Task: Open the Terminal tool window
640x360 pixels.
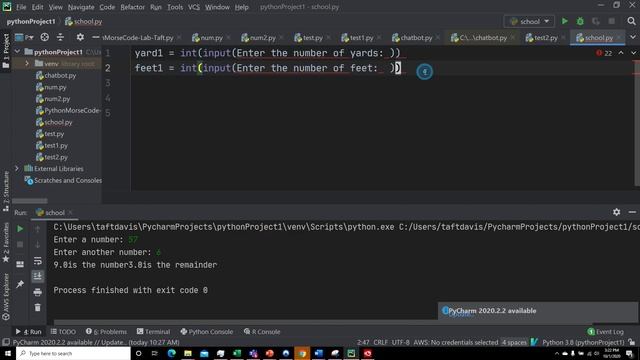Action: (x=153, y=331)
